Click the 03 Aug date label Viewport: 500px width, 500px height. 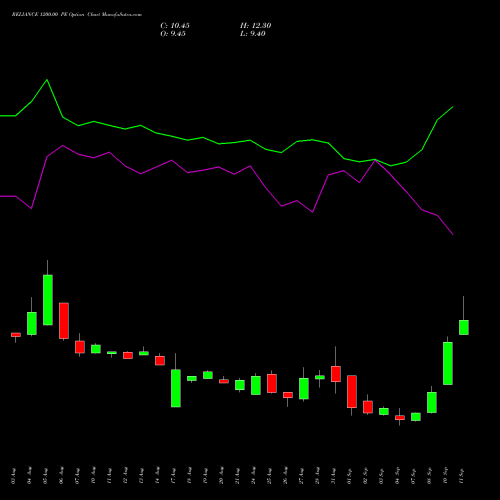[13, 476]
